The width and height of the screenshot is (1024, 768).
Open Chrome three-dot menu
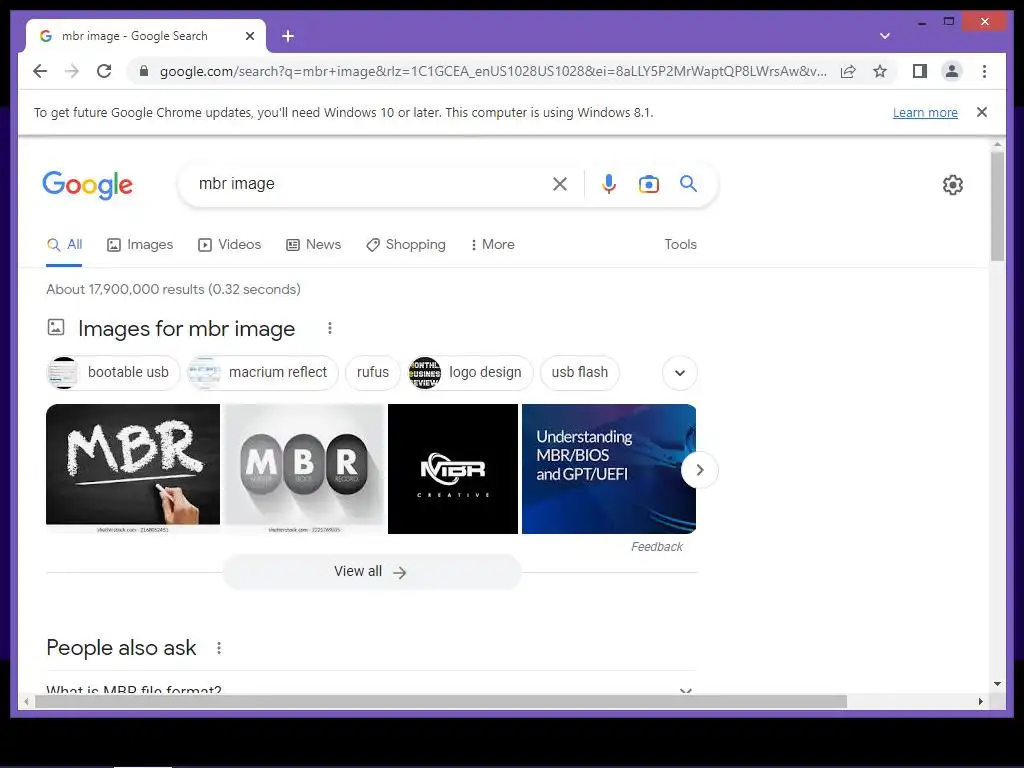pyautogui.click(x=984, y=71)
